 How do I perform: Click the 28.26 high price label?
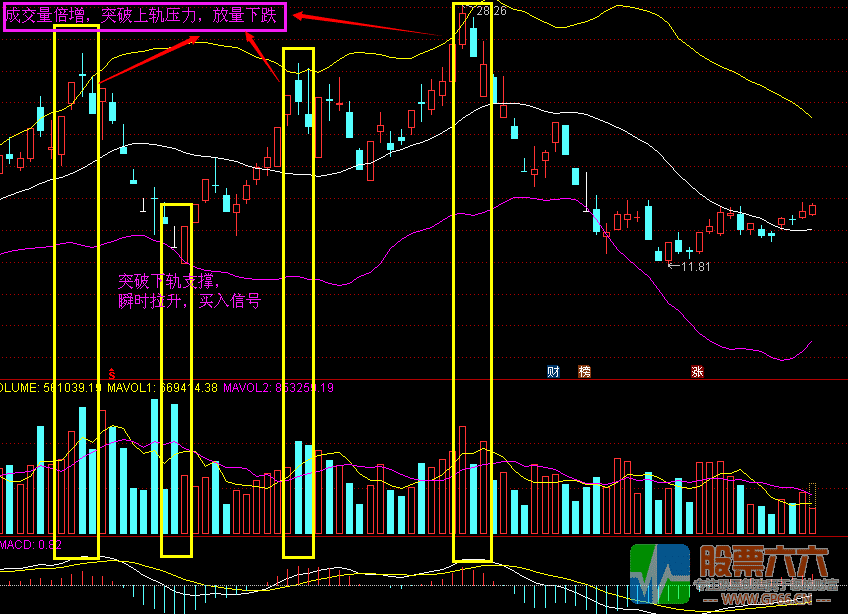tap(490, 11)
